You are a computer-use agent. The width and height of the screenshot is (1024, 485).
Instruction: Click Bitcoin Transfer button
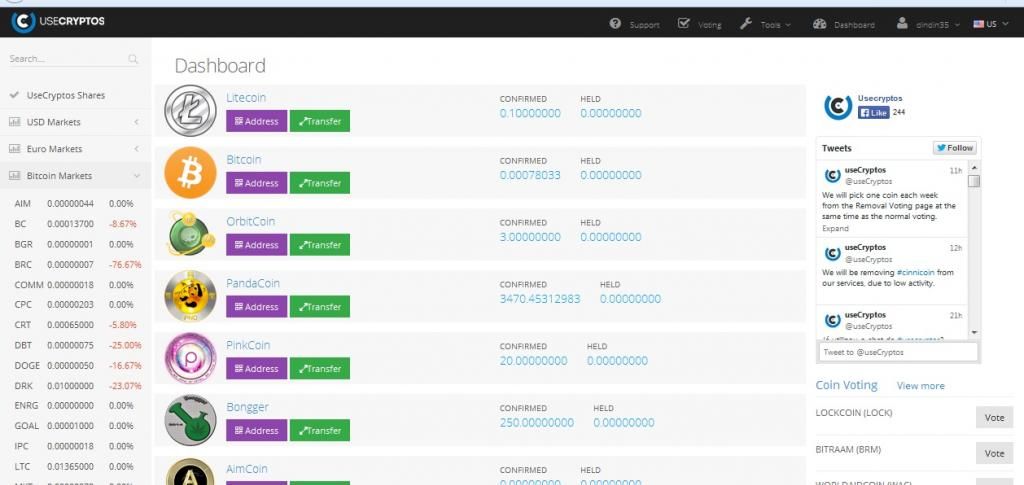[320, 183]
